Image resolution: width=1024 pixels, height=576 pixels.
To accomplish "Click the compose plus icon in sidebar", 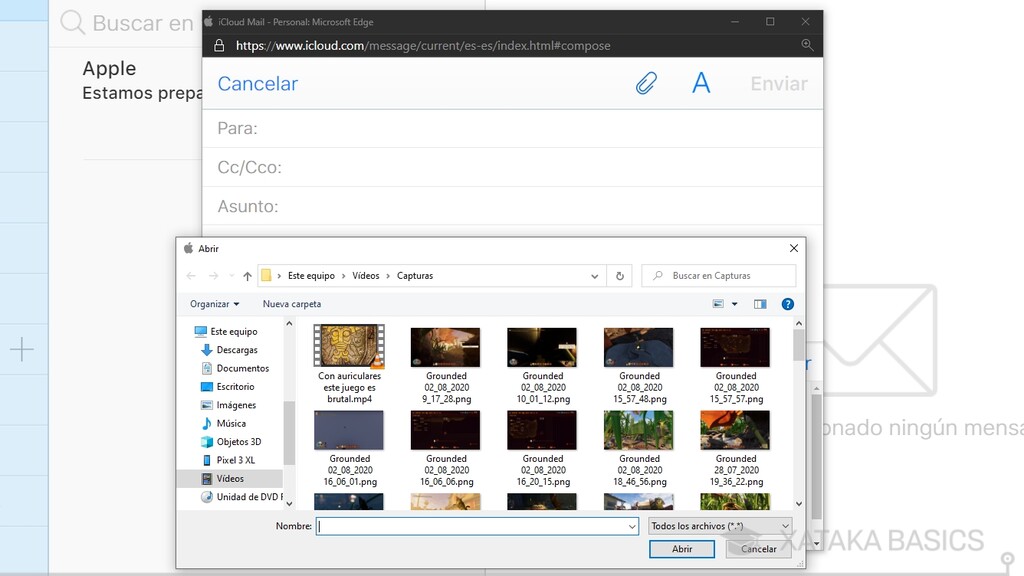I will tap(22, 349).
